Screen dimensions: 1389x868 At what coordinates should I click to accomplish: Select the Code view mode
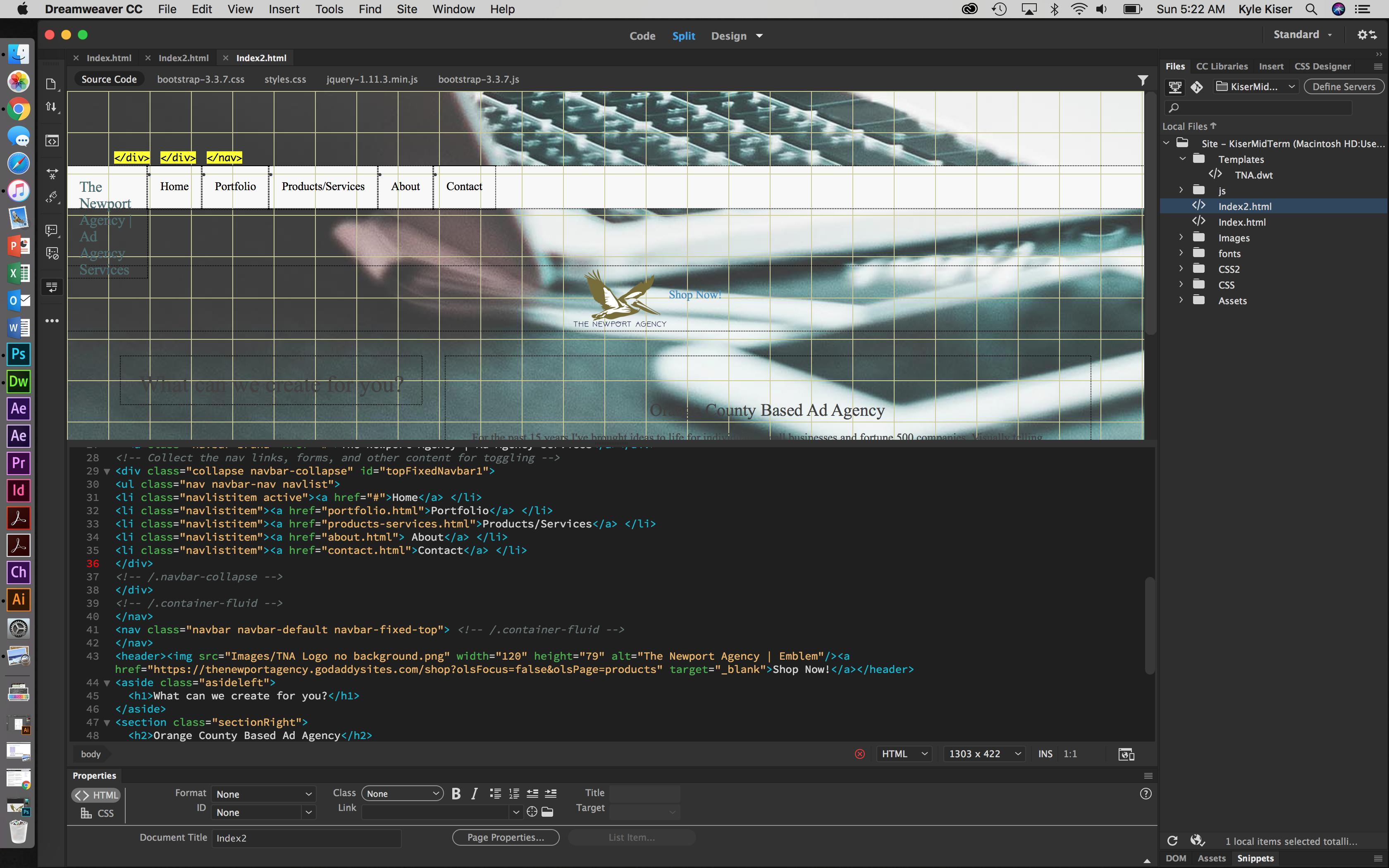(642, 35)
